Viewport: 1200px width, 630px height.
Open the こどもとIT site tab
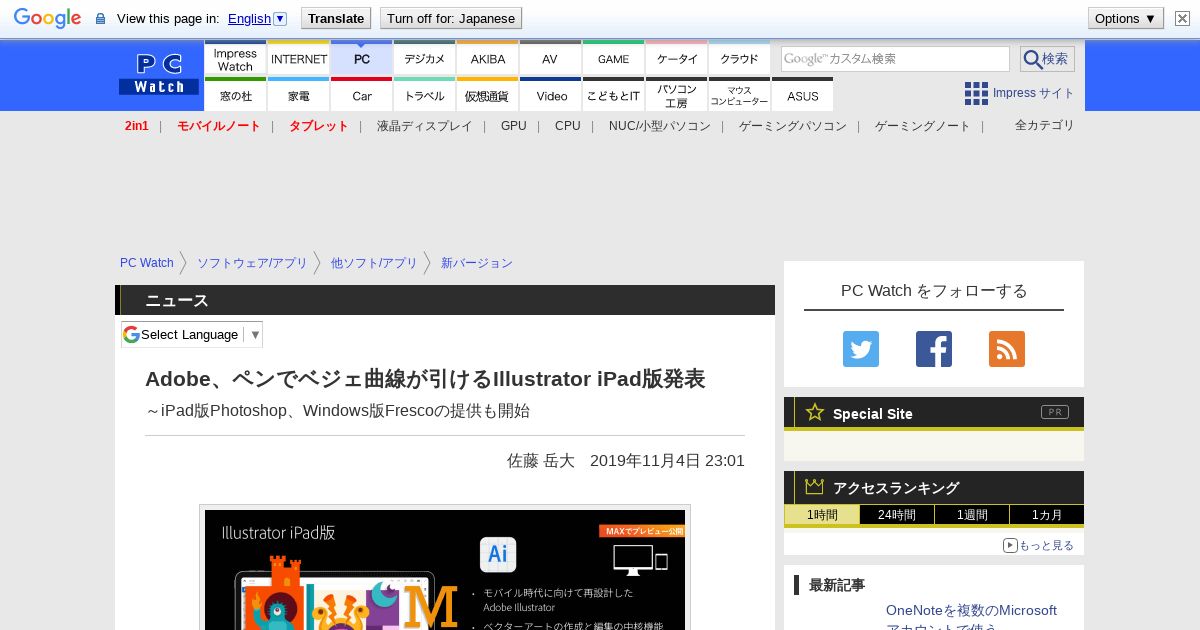[x=613, y=95]
